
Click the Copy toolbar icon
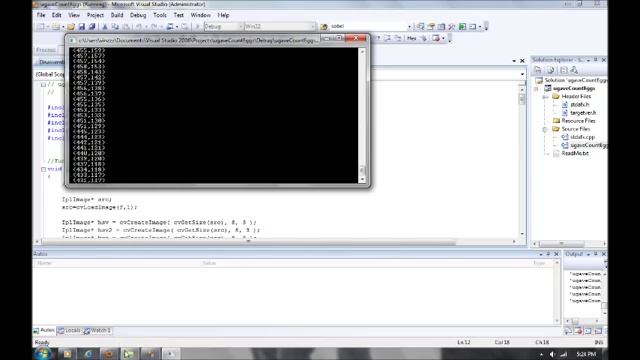coord(115,27)
